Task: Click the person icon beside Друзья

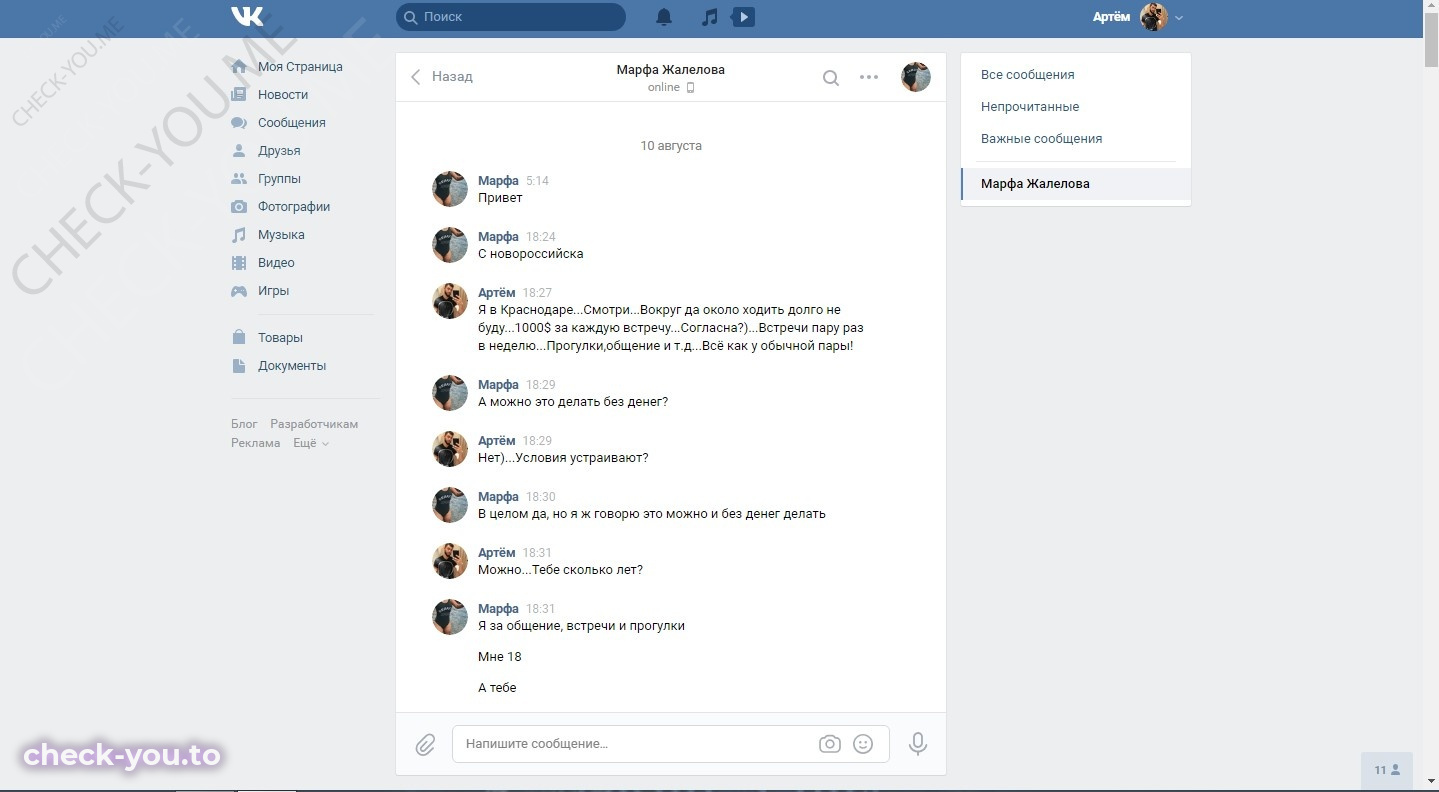Action: [239, 151]
